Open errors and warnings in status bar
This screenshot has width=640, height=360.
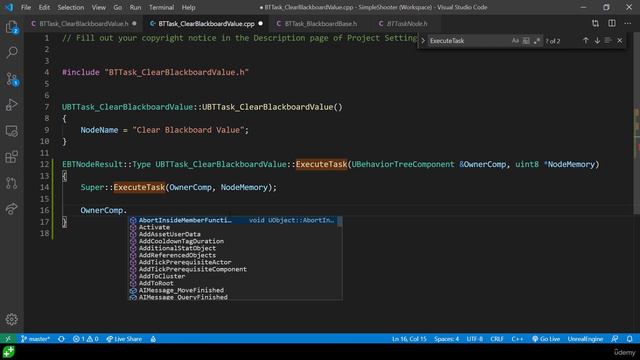(85, 339)
